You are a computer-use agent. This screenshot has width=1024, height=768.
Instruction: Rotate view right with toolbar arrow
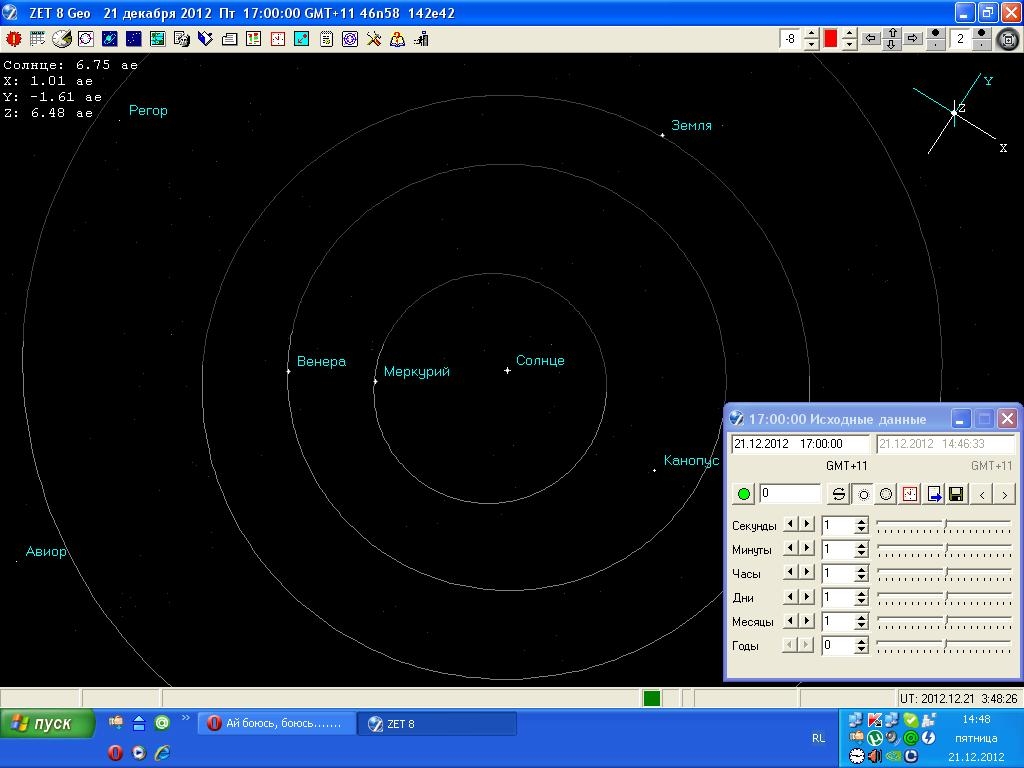[x=913, y=39]
